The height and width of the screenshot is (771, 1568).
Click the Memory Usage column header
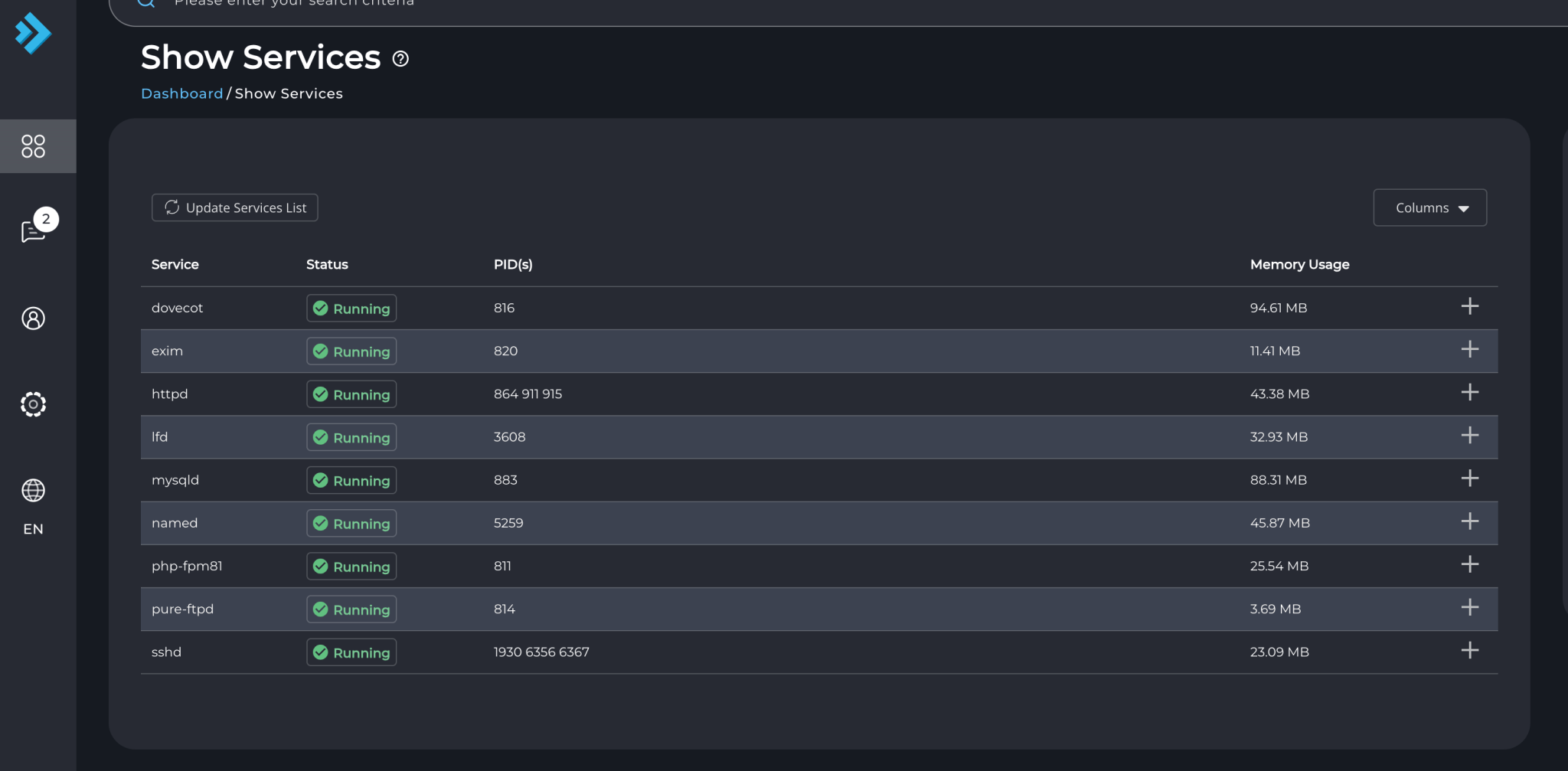point(1298,264)
